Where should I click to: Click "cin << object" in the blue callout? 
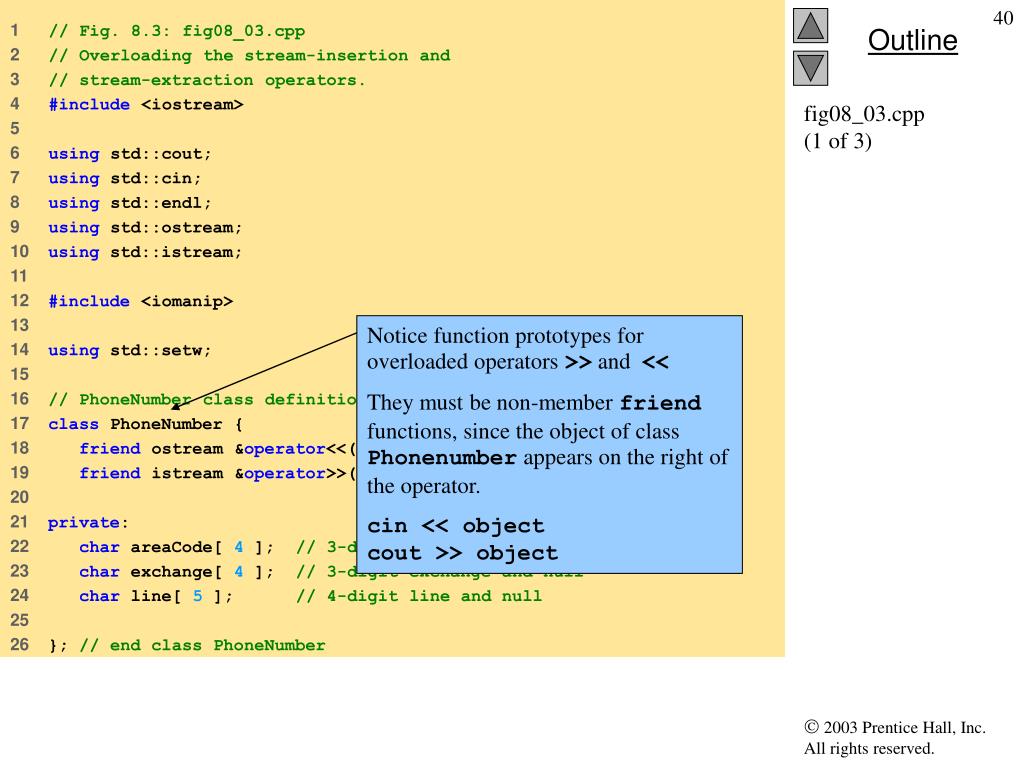click(456, 526)
